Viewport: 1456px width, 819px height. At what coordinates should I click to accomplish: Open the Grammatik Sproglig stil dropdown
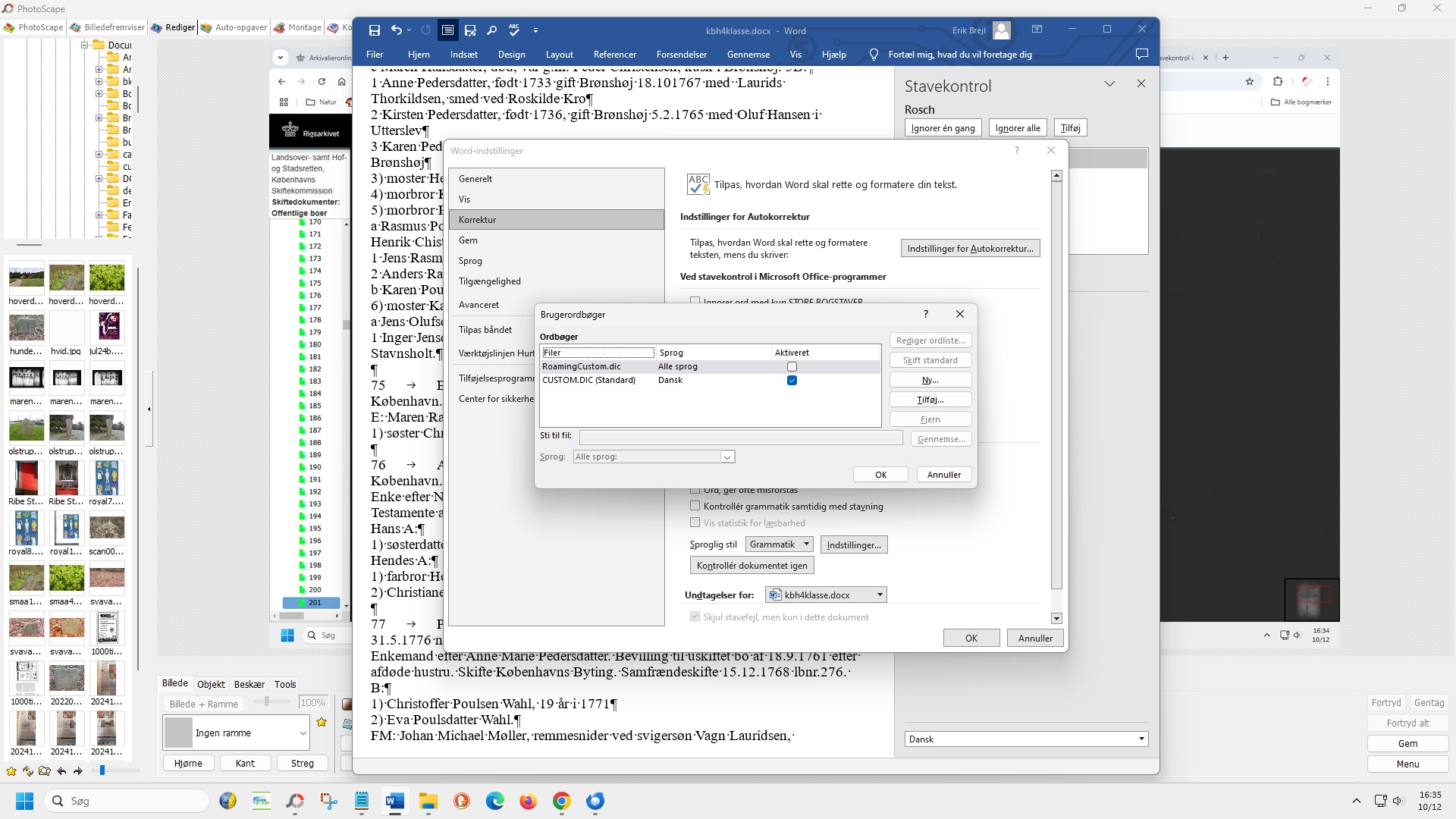coord(779,544)
